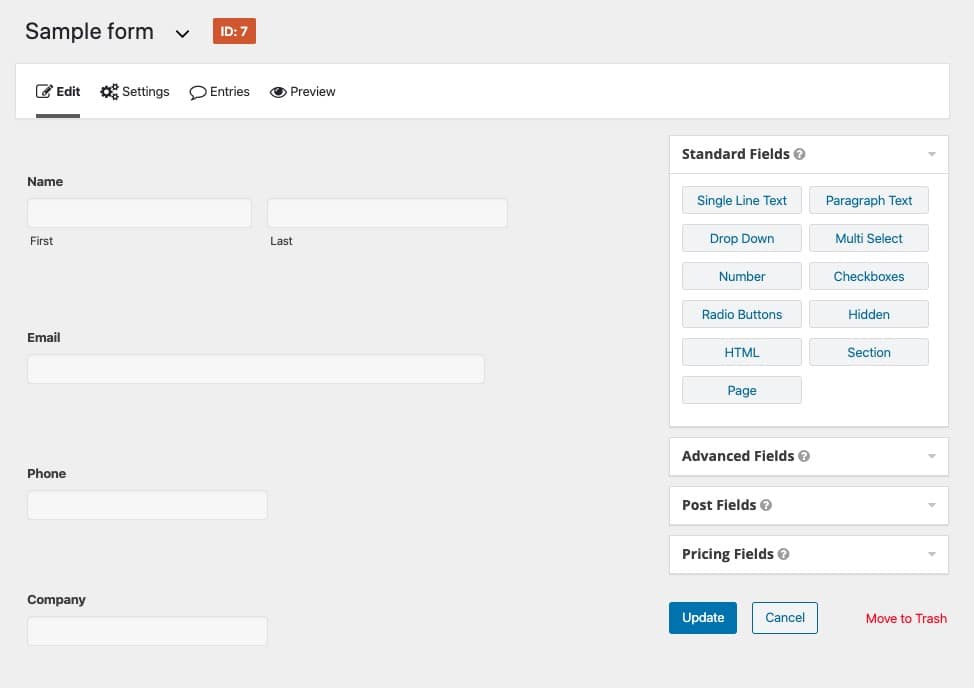Expand the Pricing Fields section

point(931,554)
